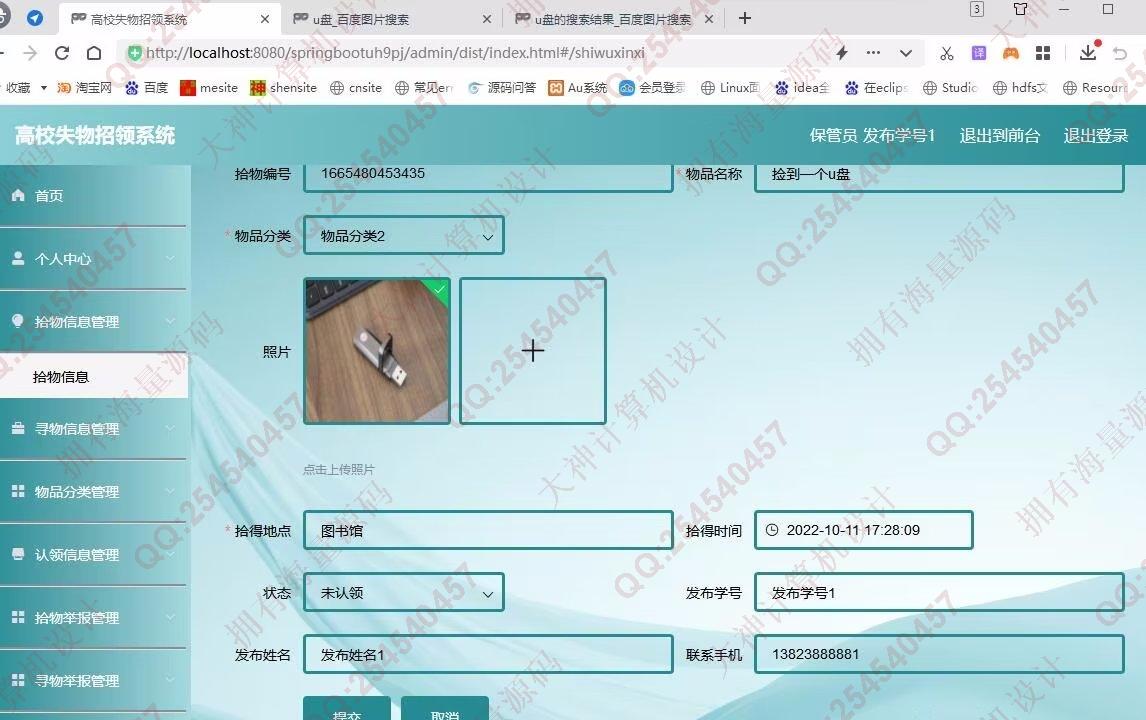Click the purple translate extension icon

[x=979, y=53]
